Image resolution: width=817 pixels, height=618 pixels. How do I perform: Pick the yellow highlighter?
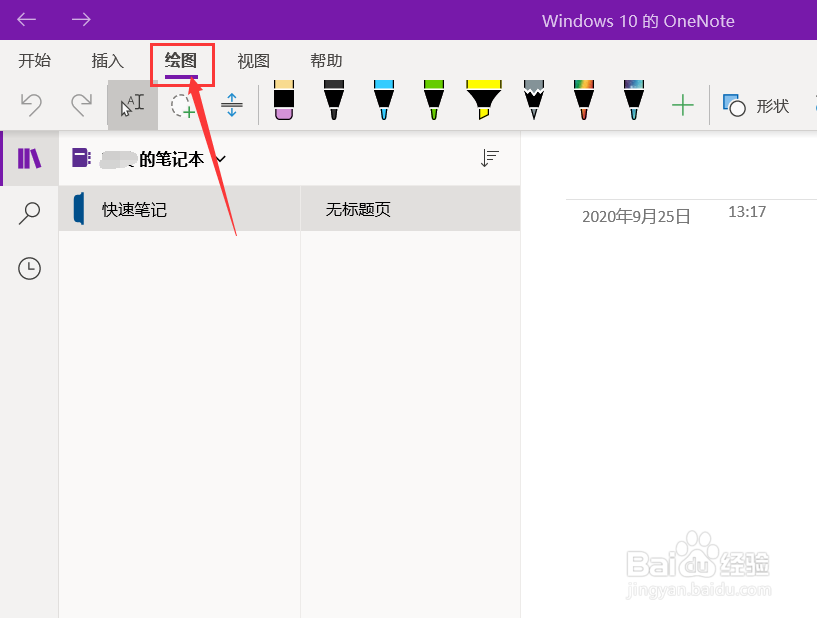point(484,100)
